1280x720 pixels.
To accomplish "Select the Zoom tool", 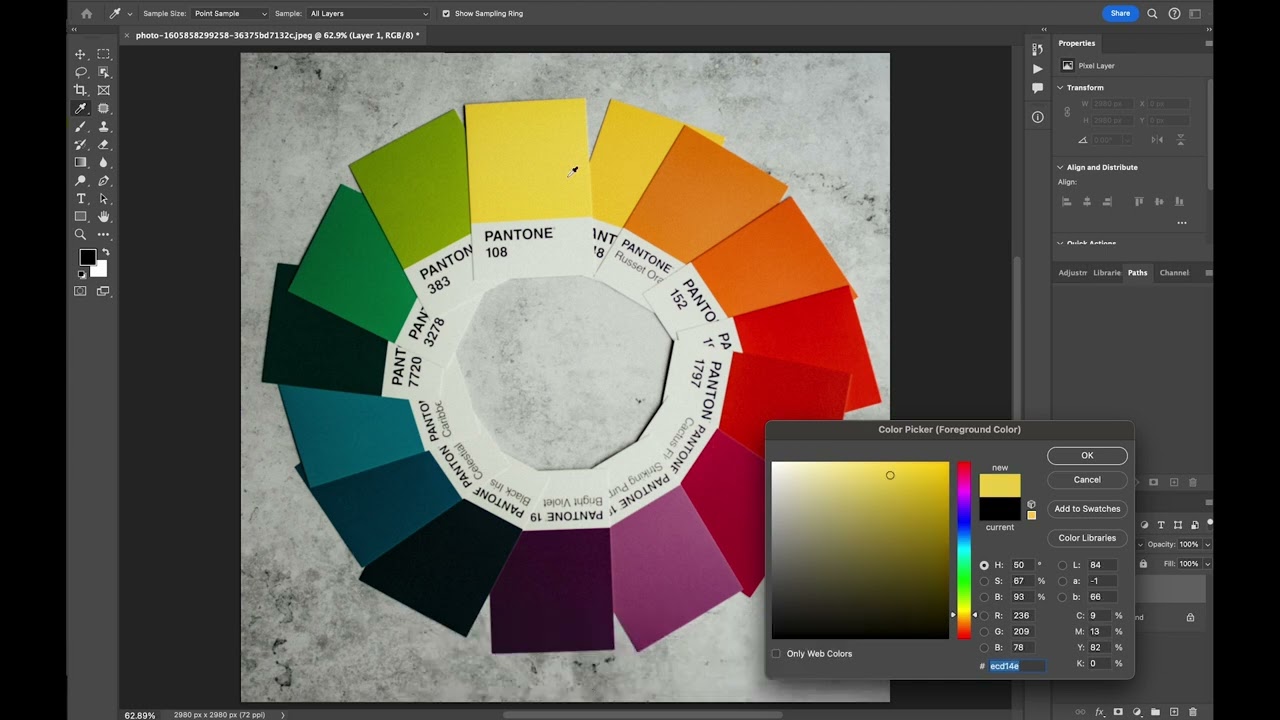I will coord(80,234).
